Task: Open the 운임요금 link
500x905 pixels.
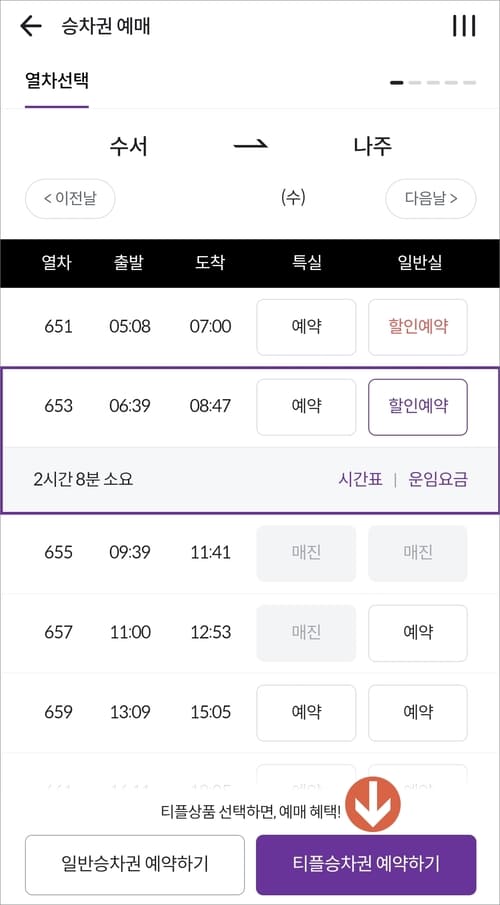Action: point(438,480)
